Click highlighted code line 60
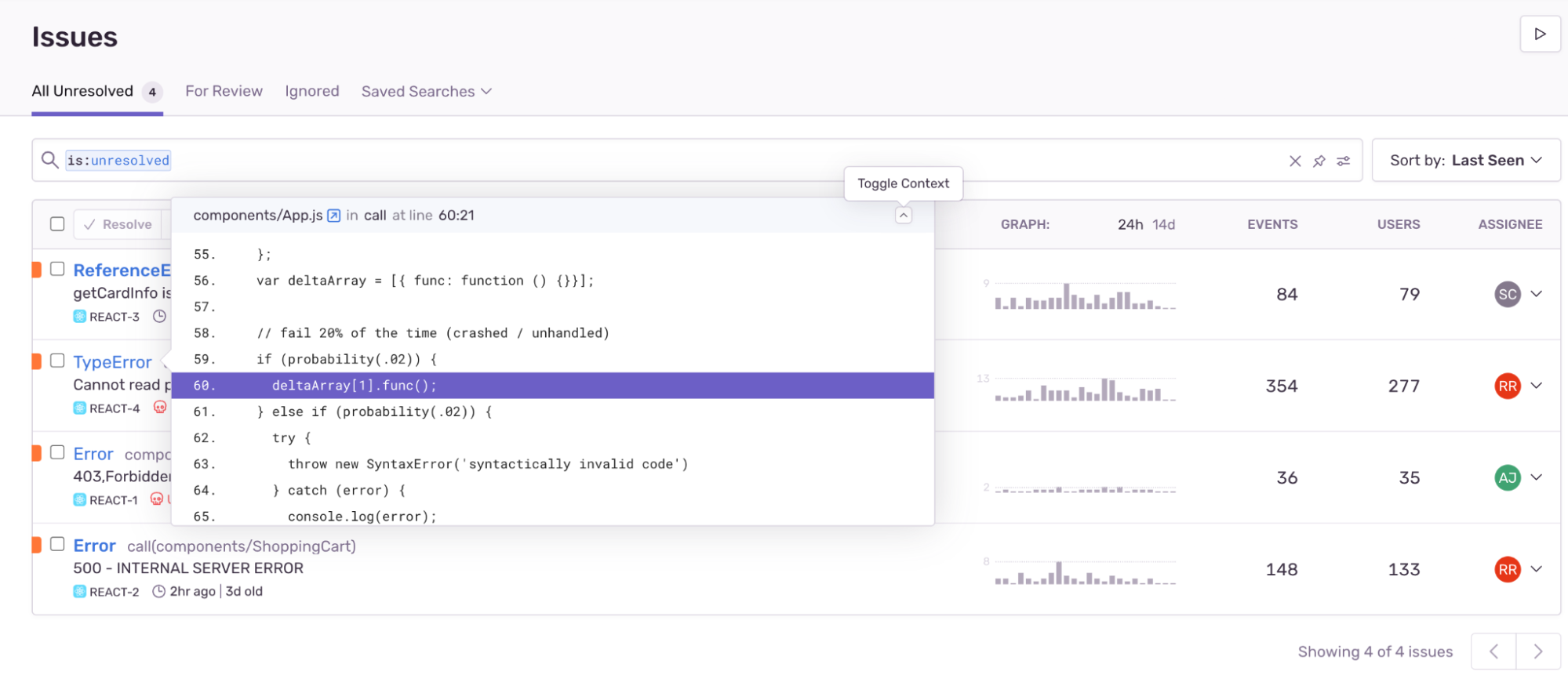This screenshot has width=1568, height=682. 552,386
